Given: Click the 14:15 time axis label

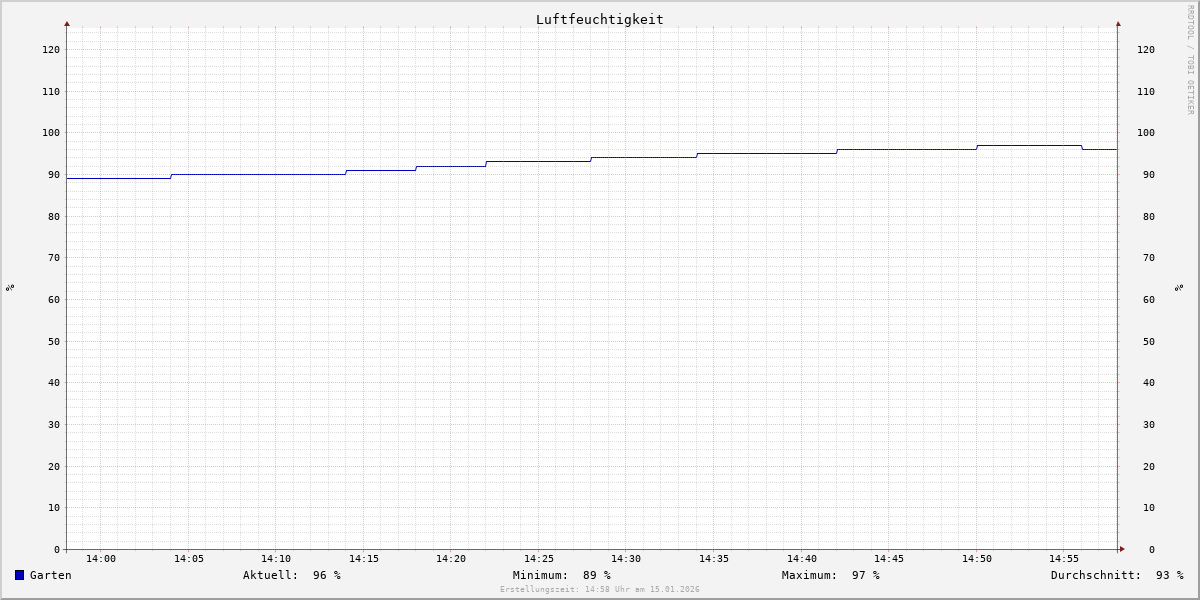Looking at the screenshot, I should click(x=363, y=559).
